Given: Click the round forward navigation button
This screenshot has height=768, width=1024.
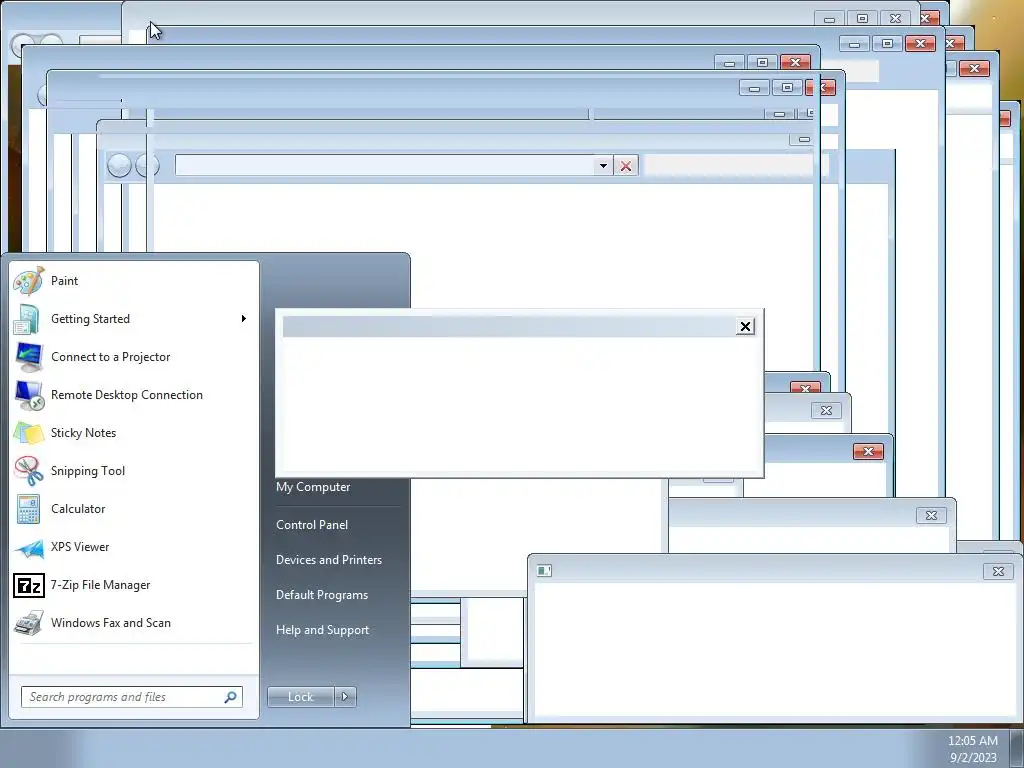Looking at the screenshot, I should coord(147,166).
